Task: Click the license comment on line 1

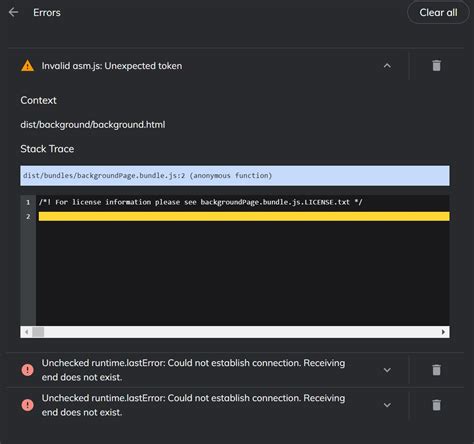Action: coord(200,202)
